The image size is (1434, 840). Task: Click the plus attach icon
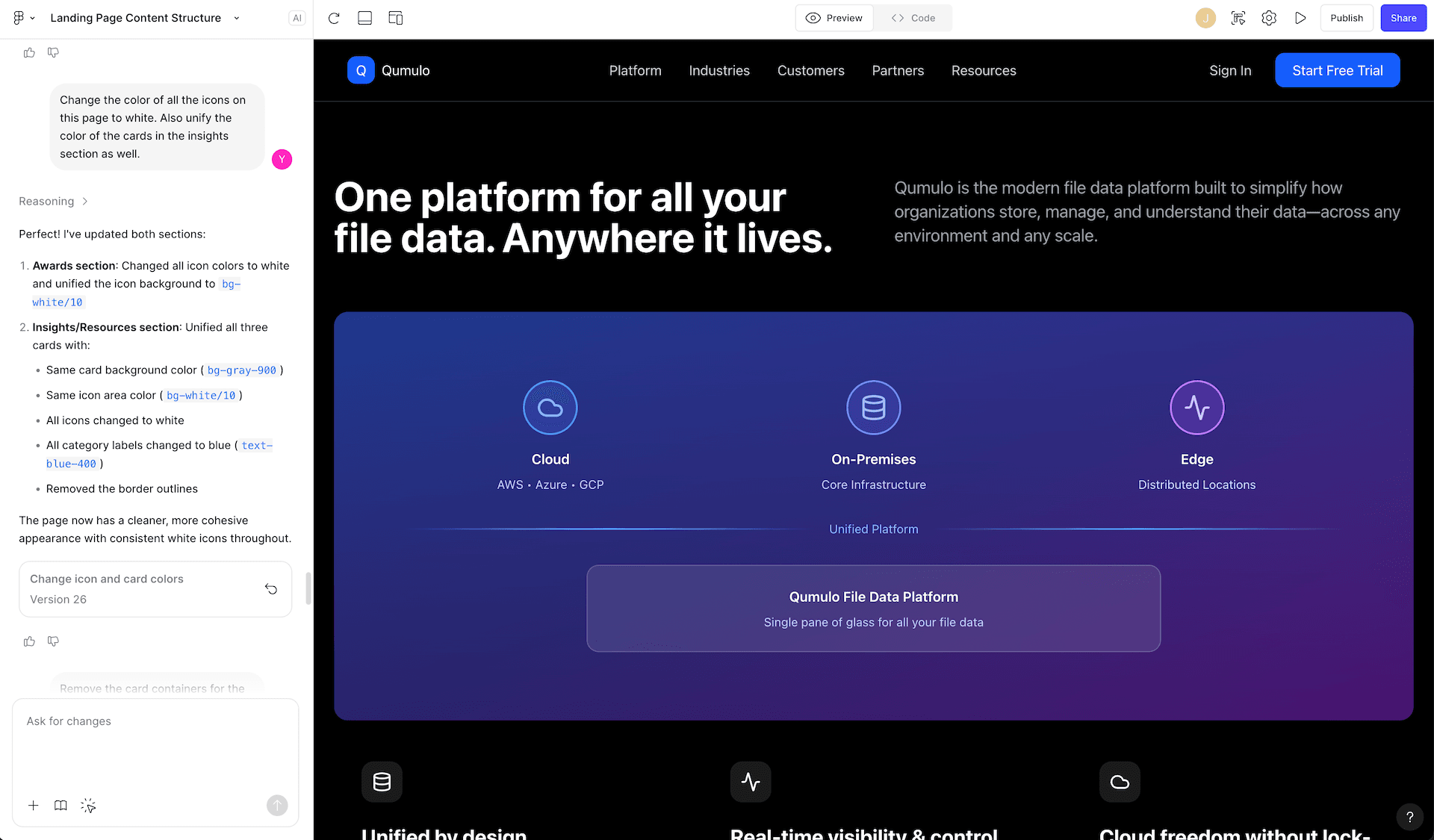[33, 806]
